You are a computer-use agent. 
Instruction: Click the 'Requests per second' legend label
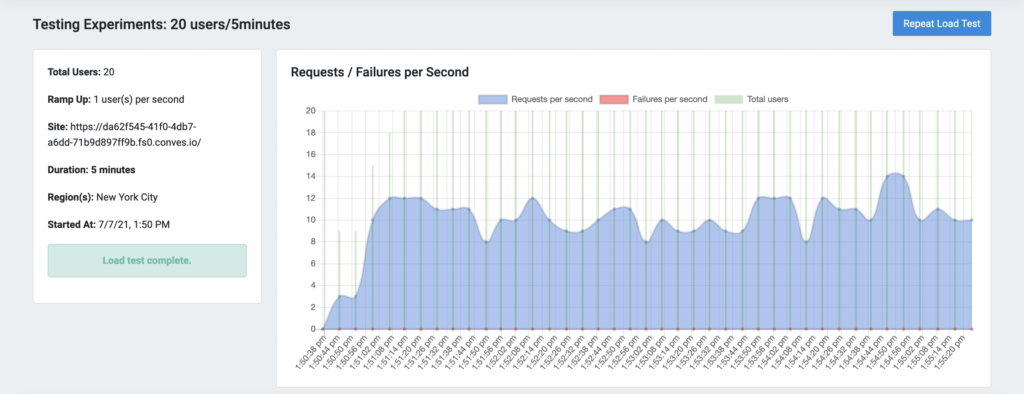click(x=552, y=99)
